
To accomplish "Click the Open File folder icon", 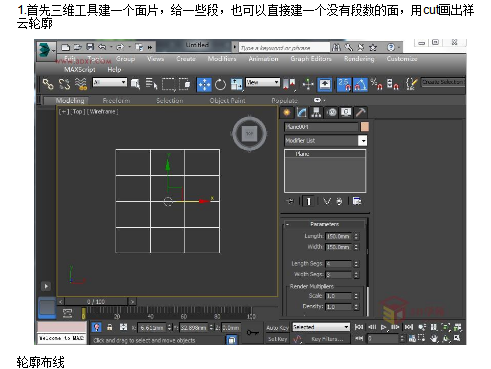I will click(78, 47).
